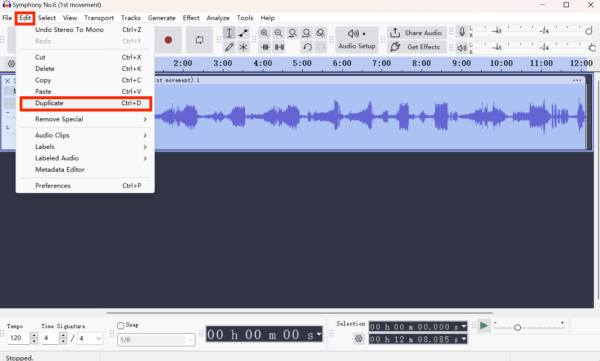Select Cut in the Edit menu

click(85, 57)
